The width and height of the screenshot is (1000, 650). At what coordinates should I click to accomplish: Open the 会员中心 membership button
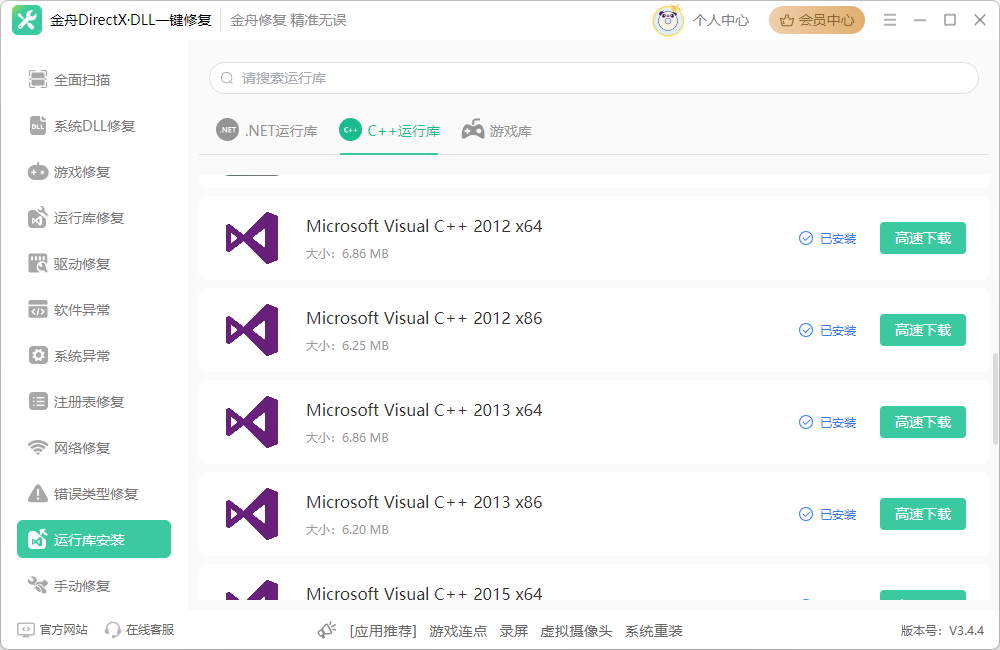click(817, 20)
